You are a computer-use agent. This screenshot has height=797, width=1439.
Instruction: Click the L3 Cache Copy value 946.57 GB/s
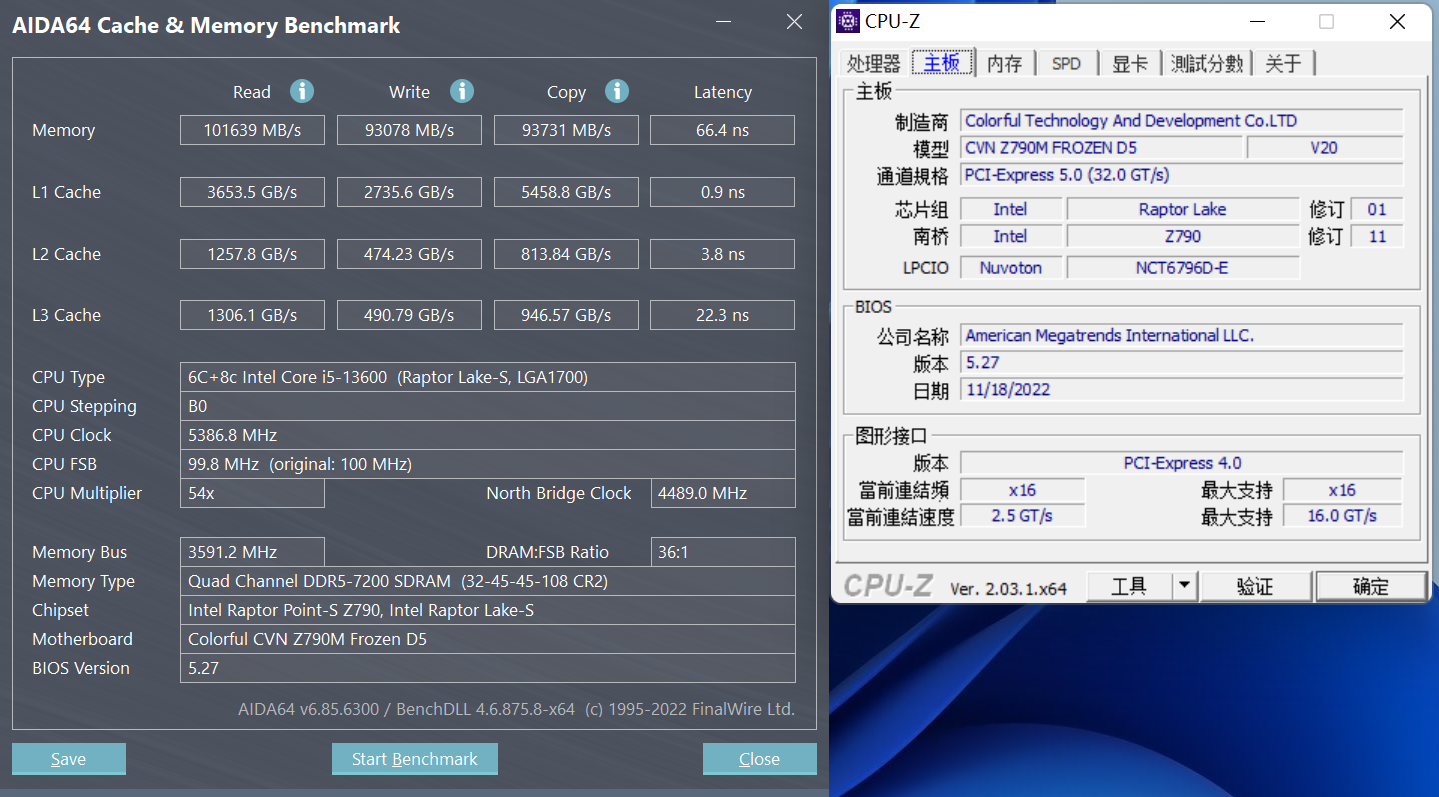click(x=566, y=315)
